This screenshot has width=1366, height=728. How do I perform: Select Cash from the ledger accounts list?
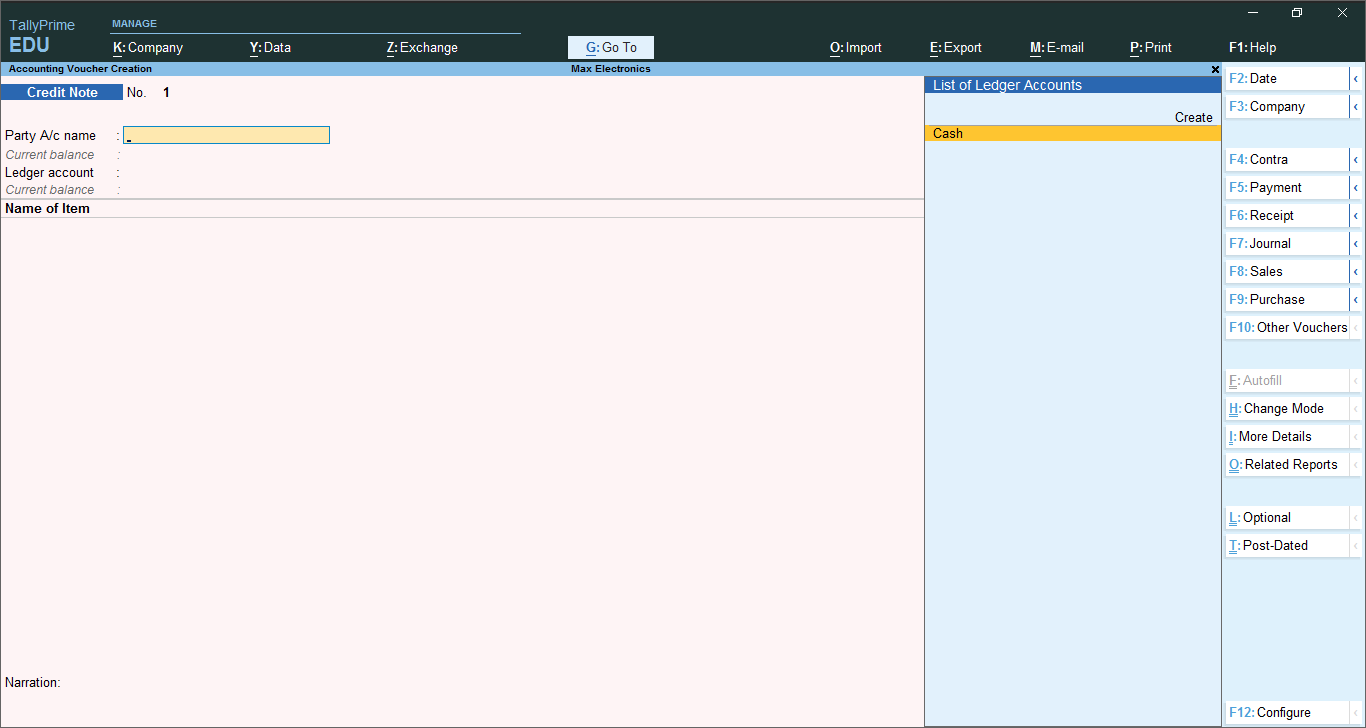pyautogui.click(x=1073, y=133)
